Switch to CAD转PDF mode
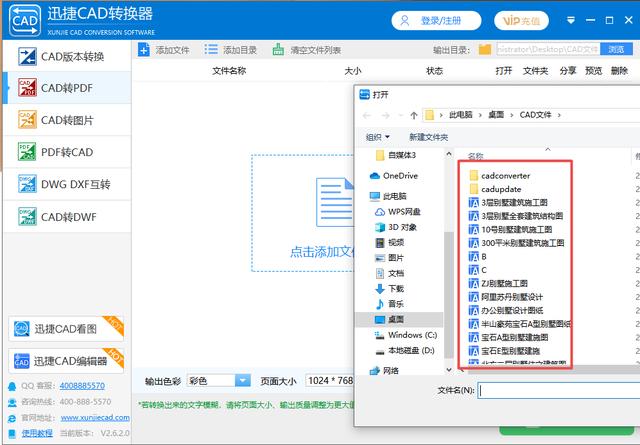This screenshot has width=640, height=445. (67, 88)
